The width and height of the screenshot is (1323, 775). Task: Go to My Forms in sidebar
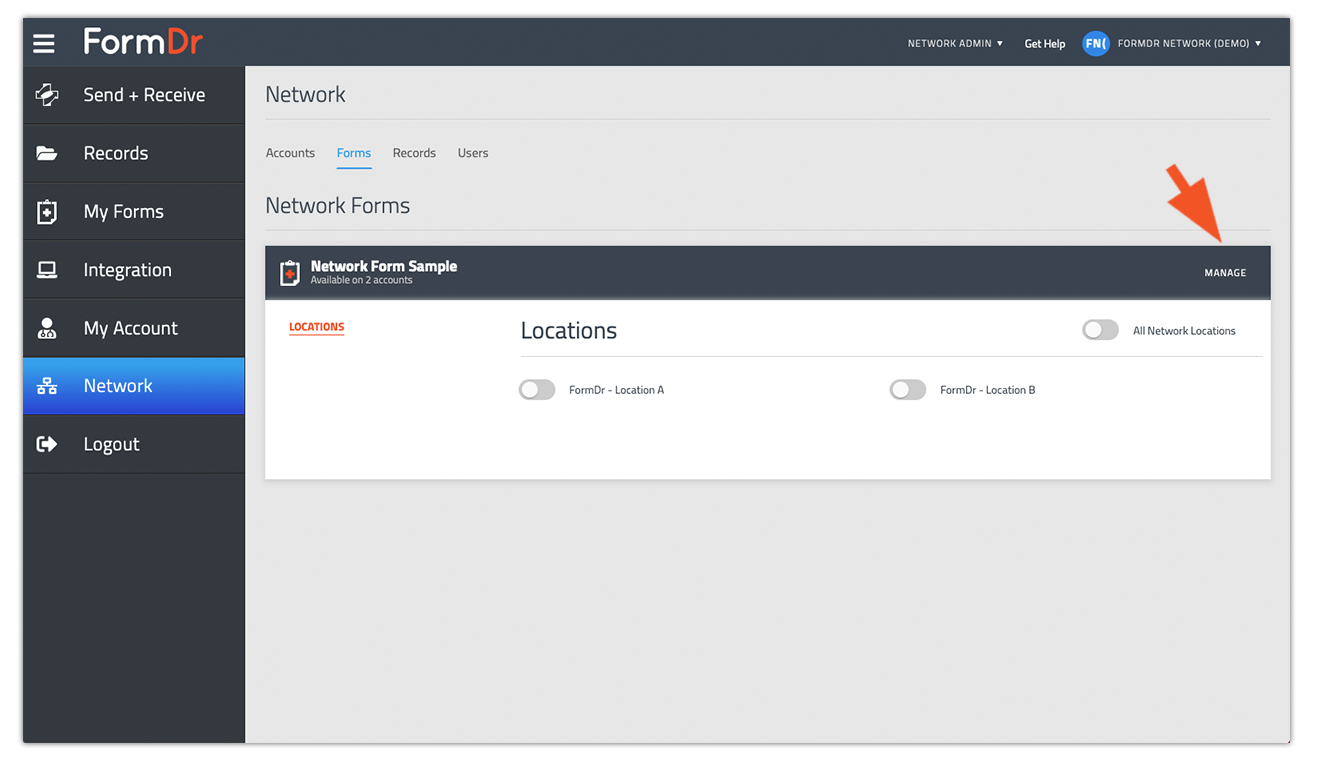click(x=134, y=211)
